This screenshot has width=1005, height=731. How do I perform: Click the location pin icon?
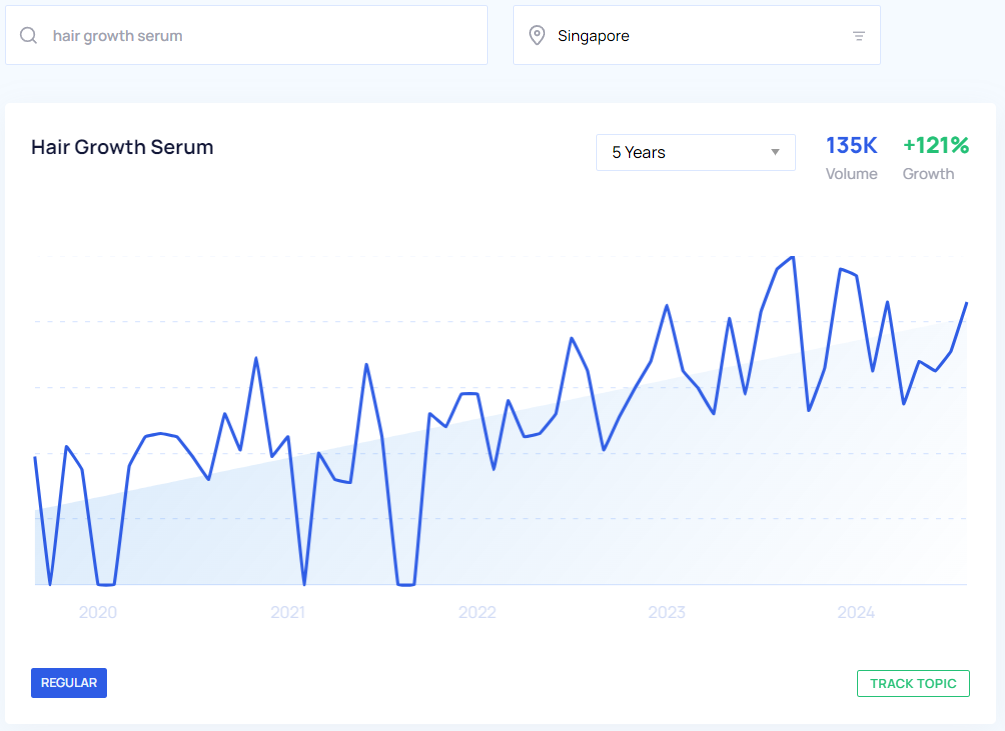[537, 36]
